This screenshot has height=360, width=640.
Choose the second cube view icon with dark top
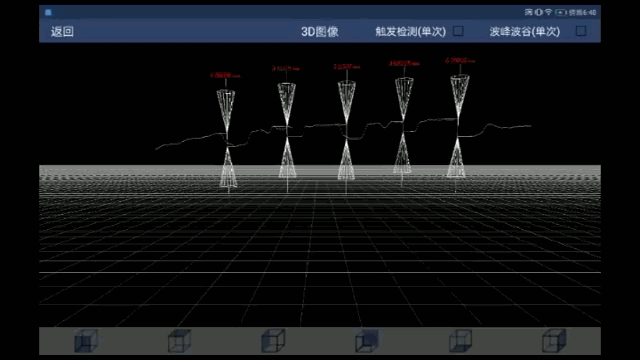(180, 341)
